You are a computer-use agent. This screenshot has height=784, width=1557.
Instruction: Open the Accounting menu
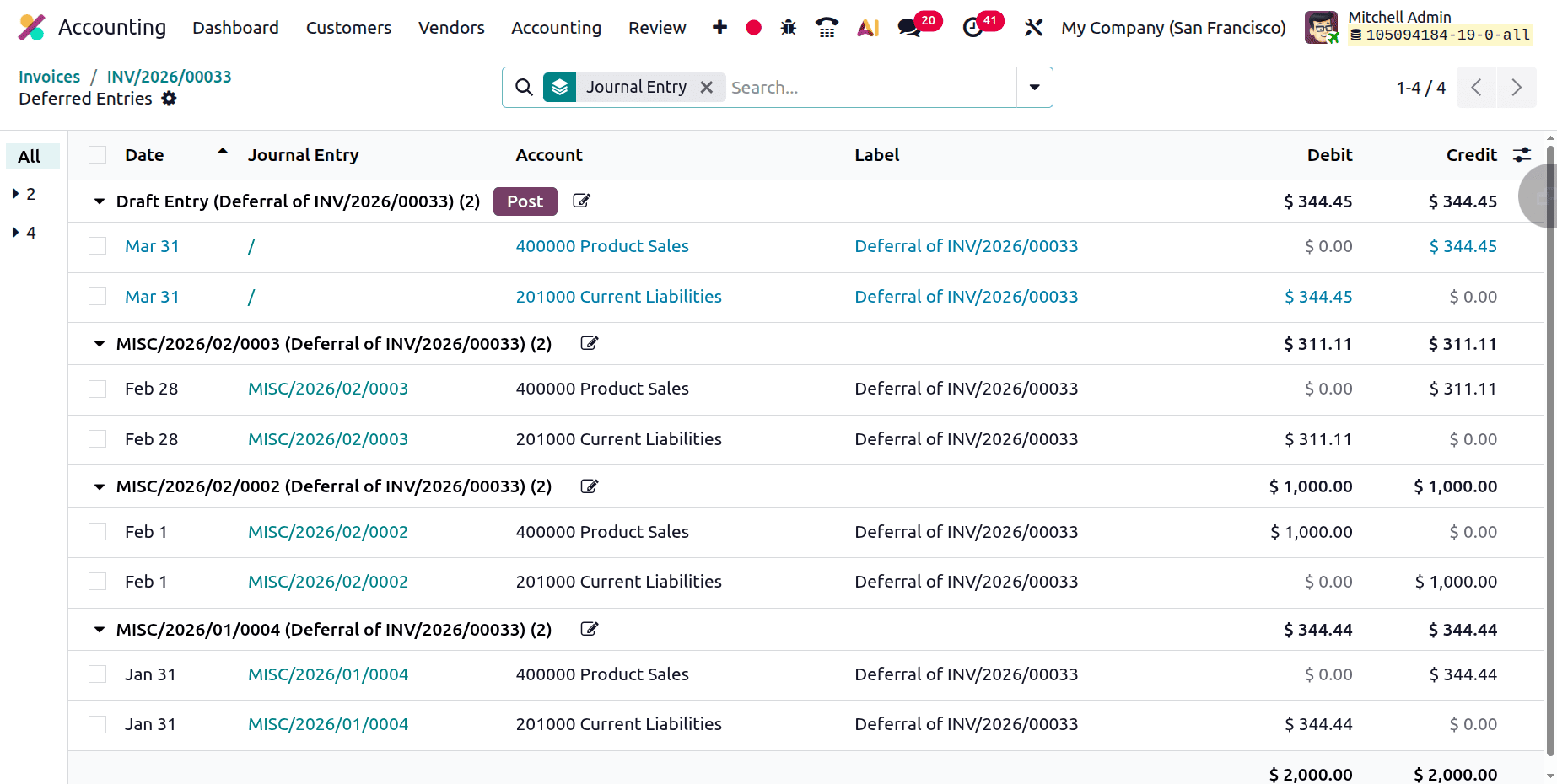[x=556, y=27]
